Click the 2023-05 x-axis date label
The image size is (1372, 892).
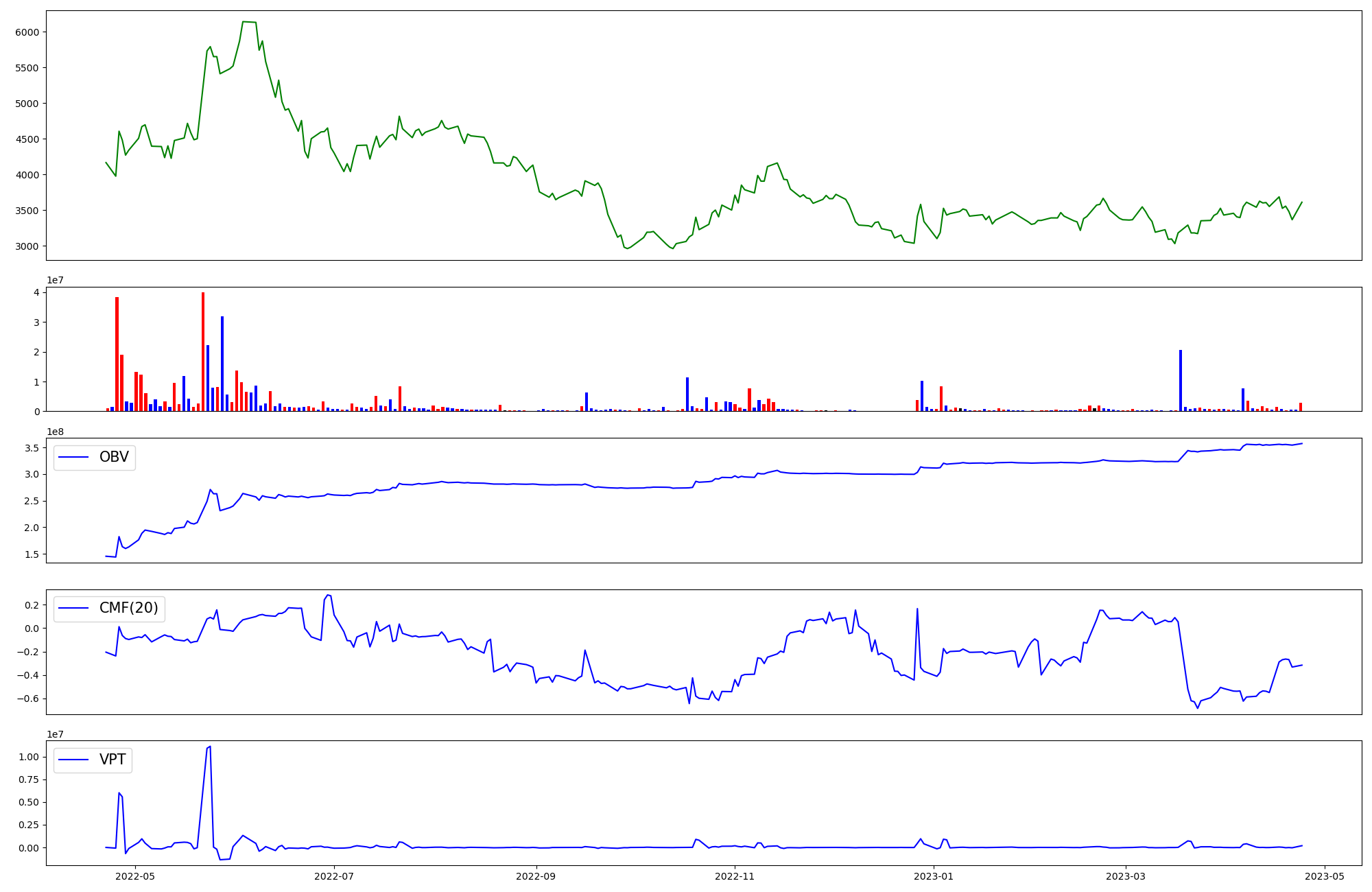pos(1324,876)
